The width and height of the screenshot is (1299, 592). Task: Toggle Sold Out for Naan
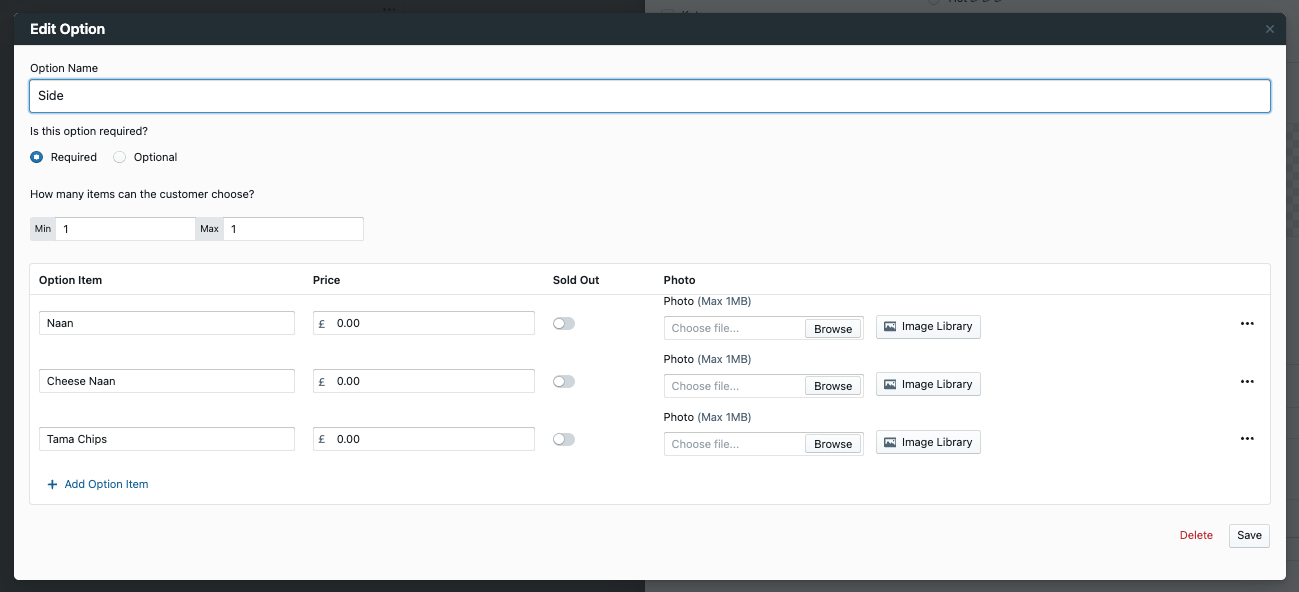(563, 323)
